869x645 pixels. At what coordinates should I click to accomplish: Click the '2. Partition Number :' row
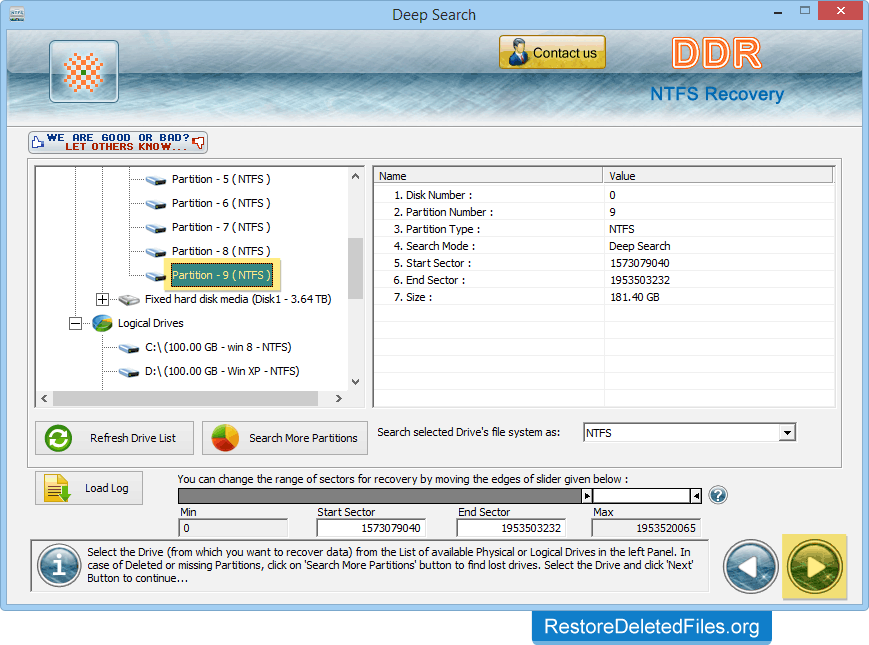[x=604, y=212]
